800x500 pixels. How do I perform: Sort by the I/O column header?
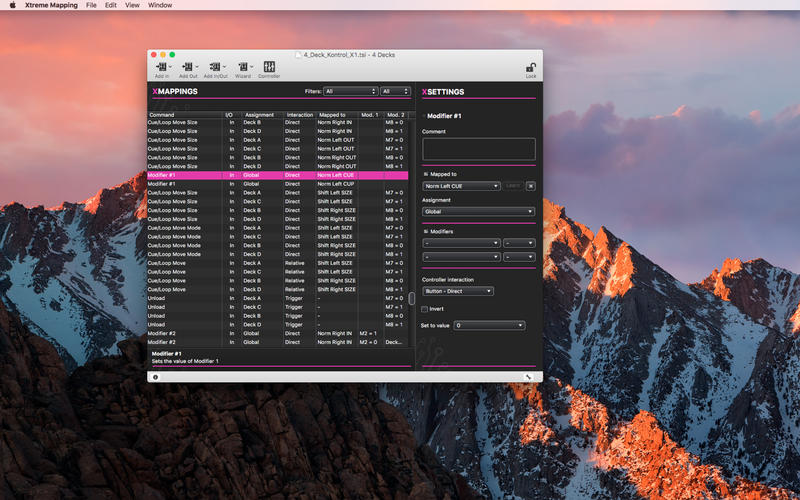click(x=229, y=115)
